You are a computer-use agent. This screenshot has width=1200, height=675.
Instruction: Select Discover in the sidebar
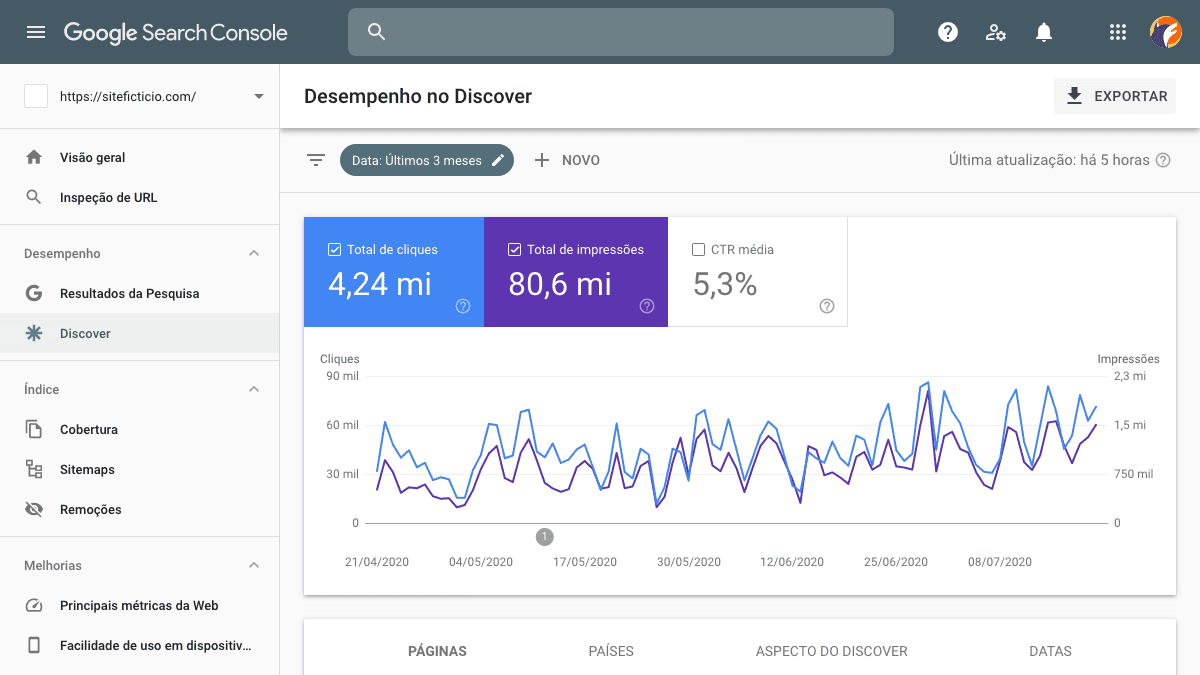click(x=140, y=333)
